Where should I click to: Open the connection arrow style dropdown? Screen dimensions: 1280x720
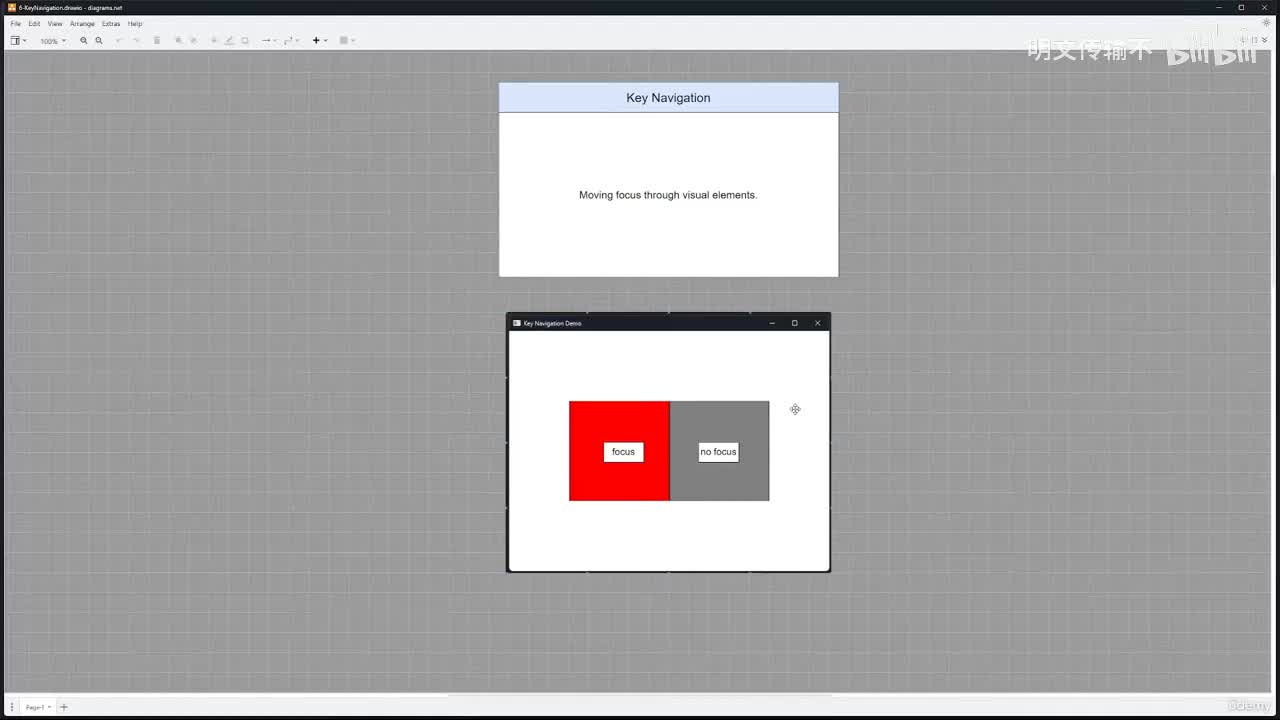click(x=269, y=41)
